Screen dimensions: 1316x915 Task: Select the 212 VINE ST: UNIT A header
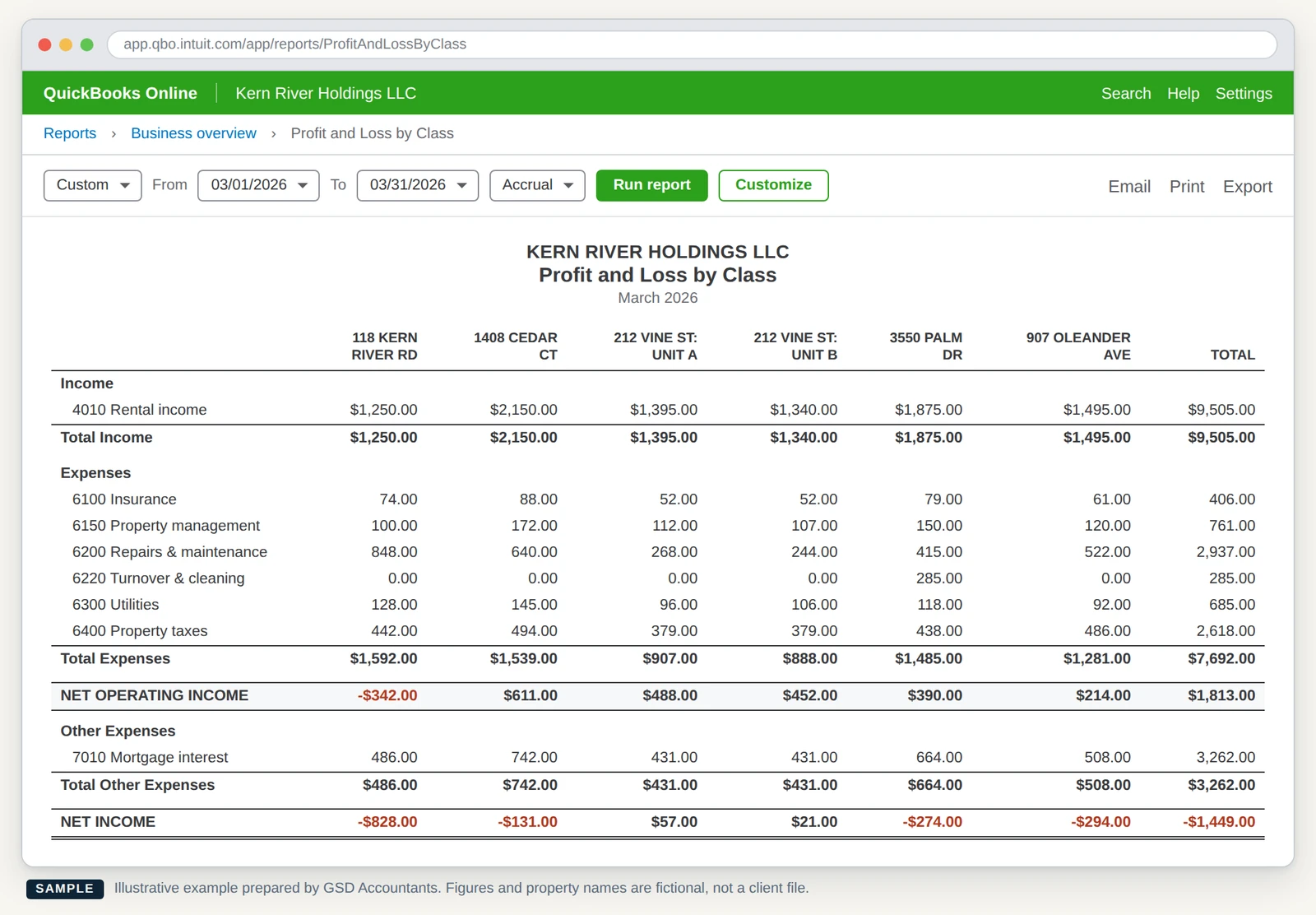656,346
